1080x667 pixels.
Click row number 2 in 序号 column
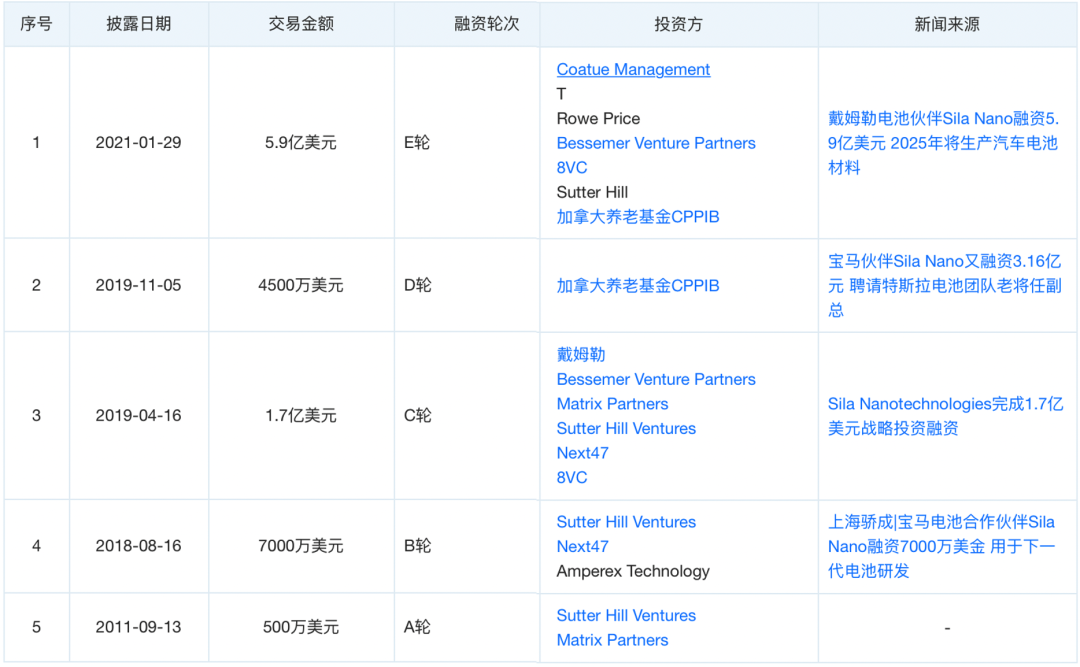click(37, 285)
